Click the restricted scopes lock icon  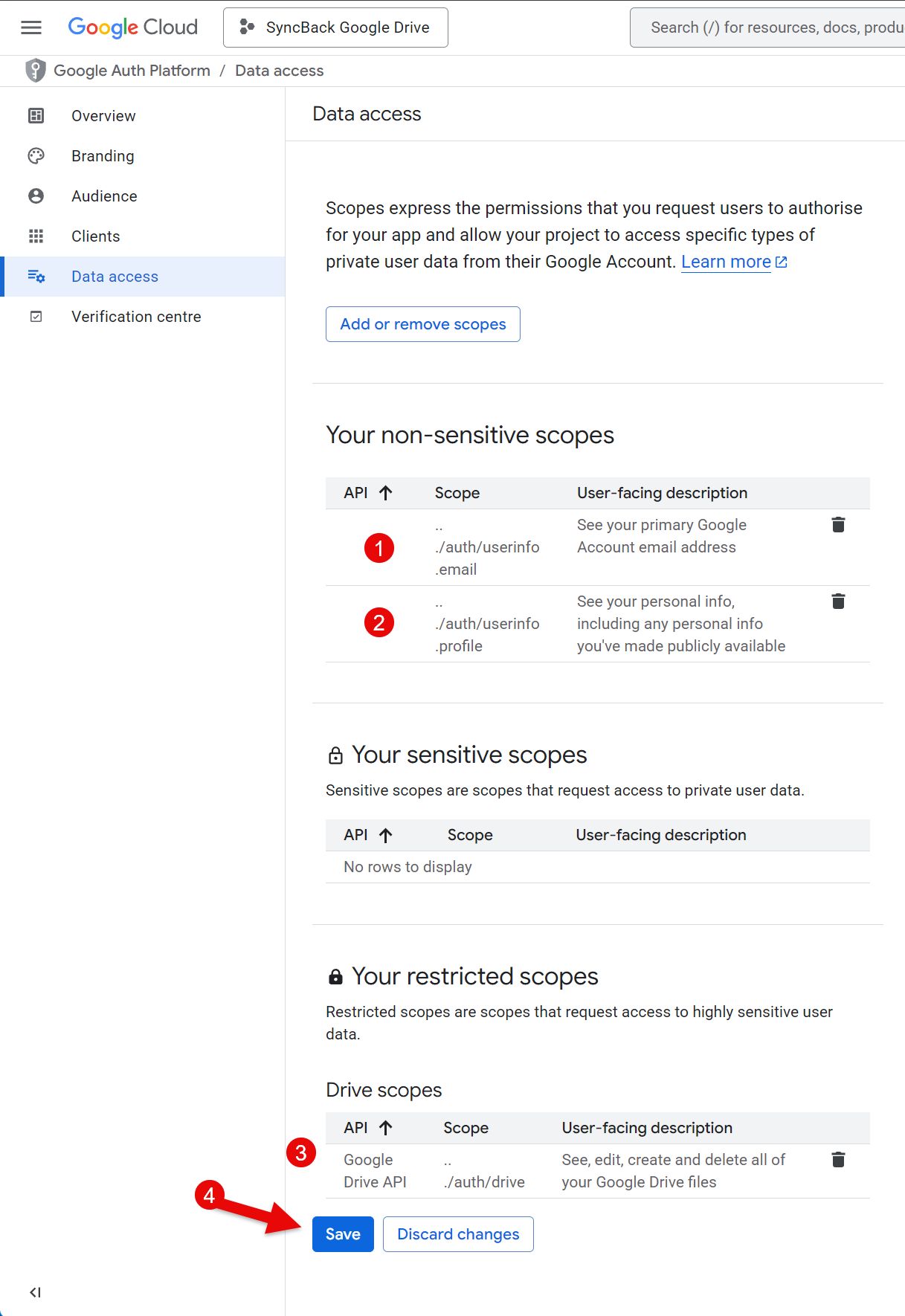(336, 977)
